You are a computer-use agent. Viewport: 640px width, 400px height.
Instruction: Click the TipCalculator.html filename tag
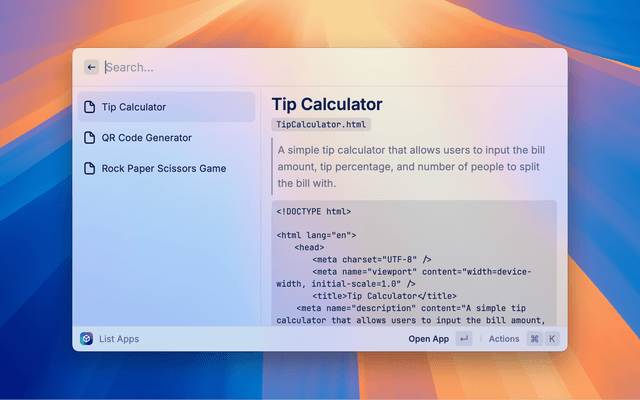322,125
